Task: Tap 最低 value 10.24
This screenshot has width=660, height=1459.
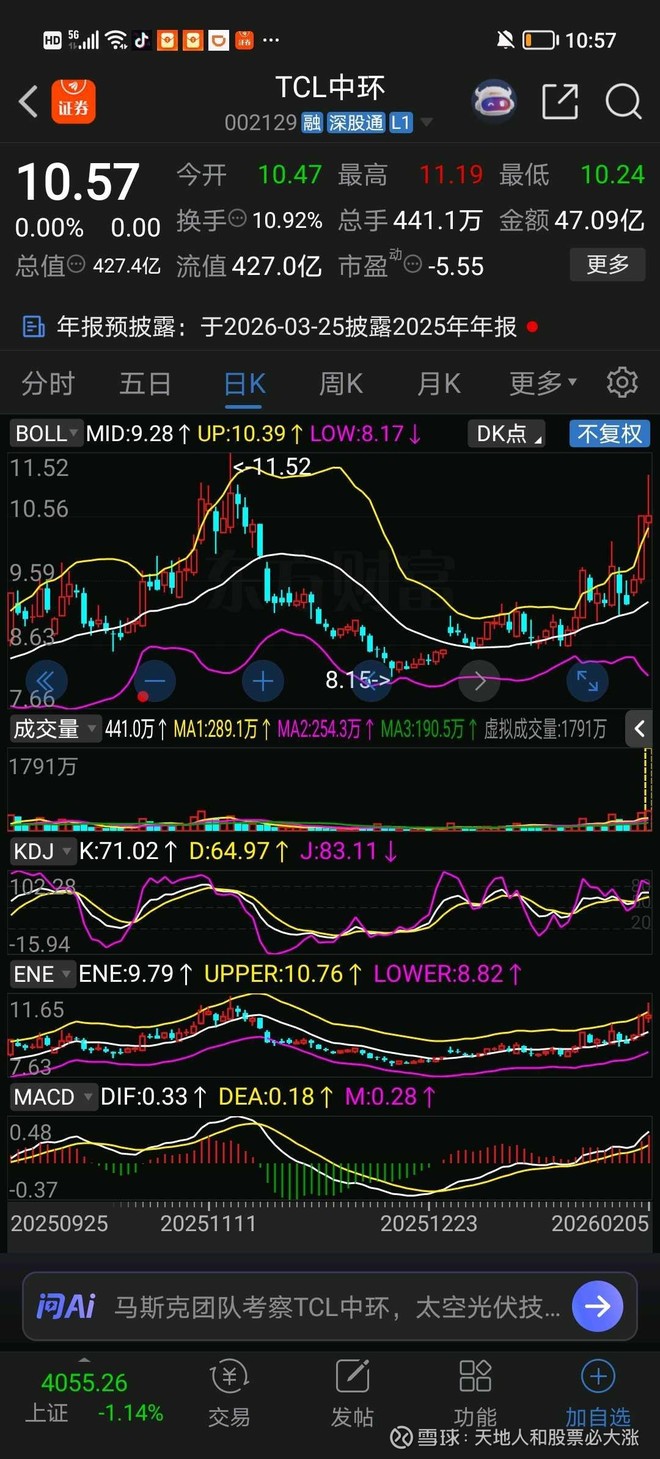Action: pyautogui.click(x=612, y=175)
